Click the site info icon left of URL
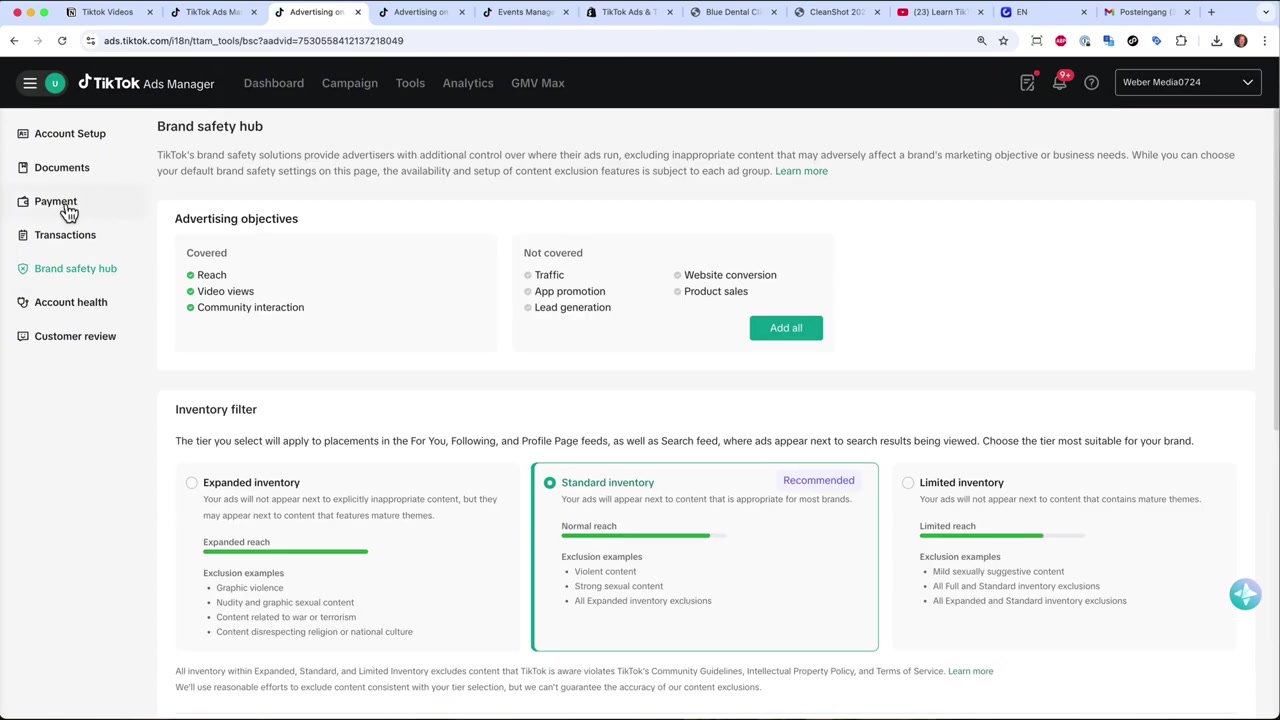The height and width of the screenshot is (720, 1280). click(90, 41)
